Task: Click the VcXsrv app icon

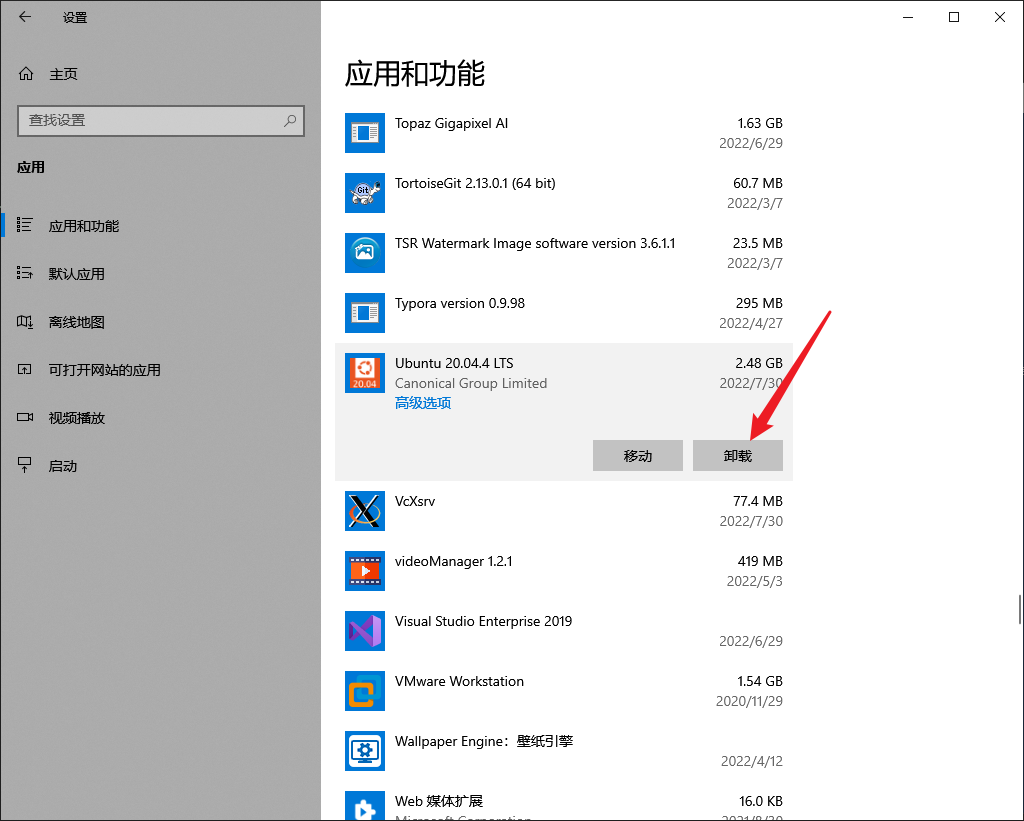Action: 364,511
